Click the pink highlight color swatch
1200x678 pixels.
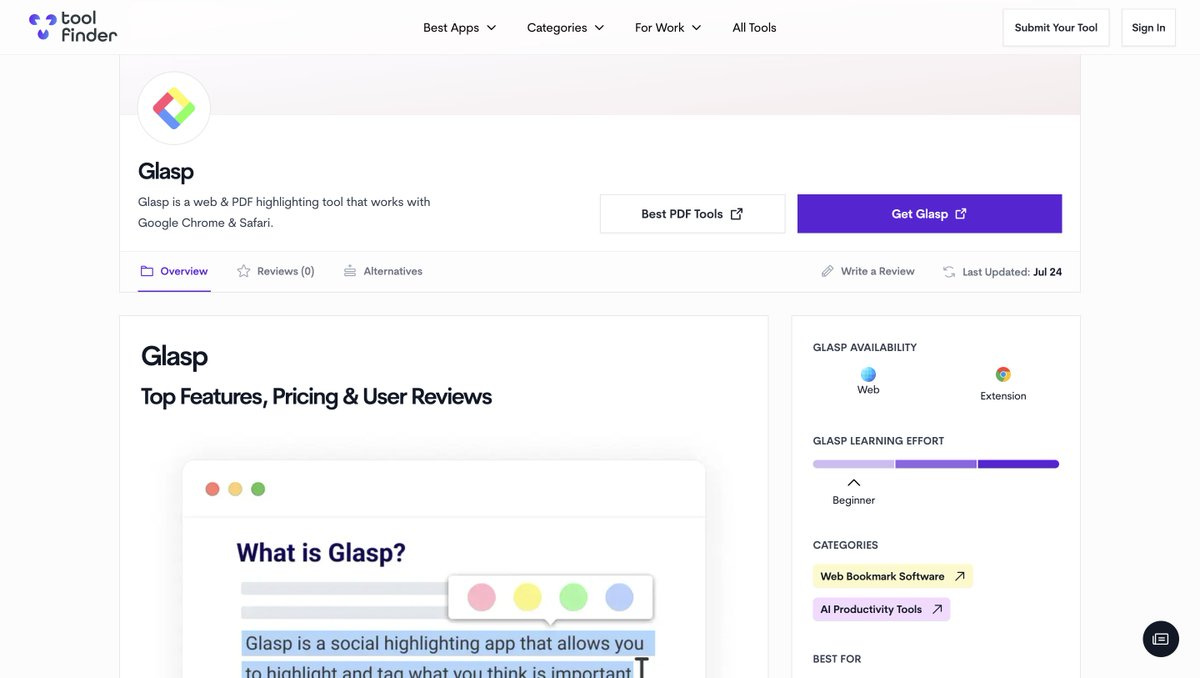point(482,597)
